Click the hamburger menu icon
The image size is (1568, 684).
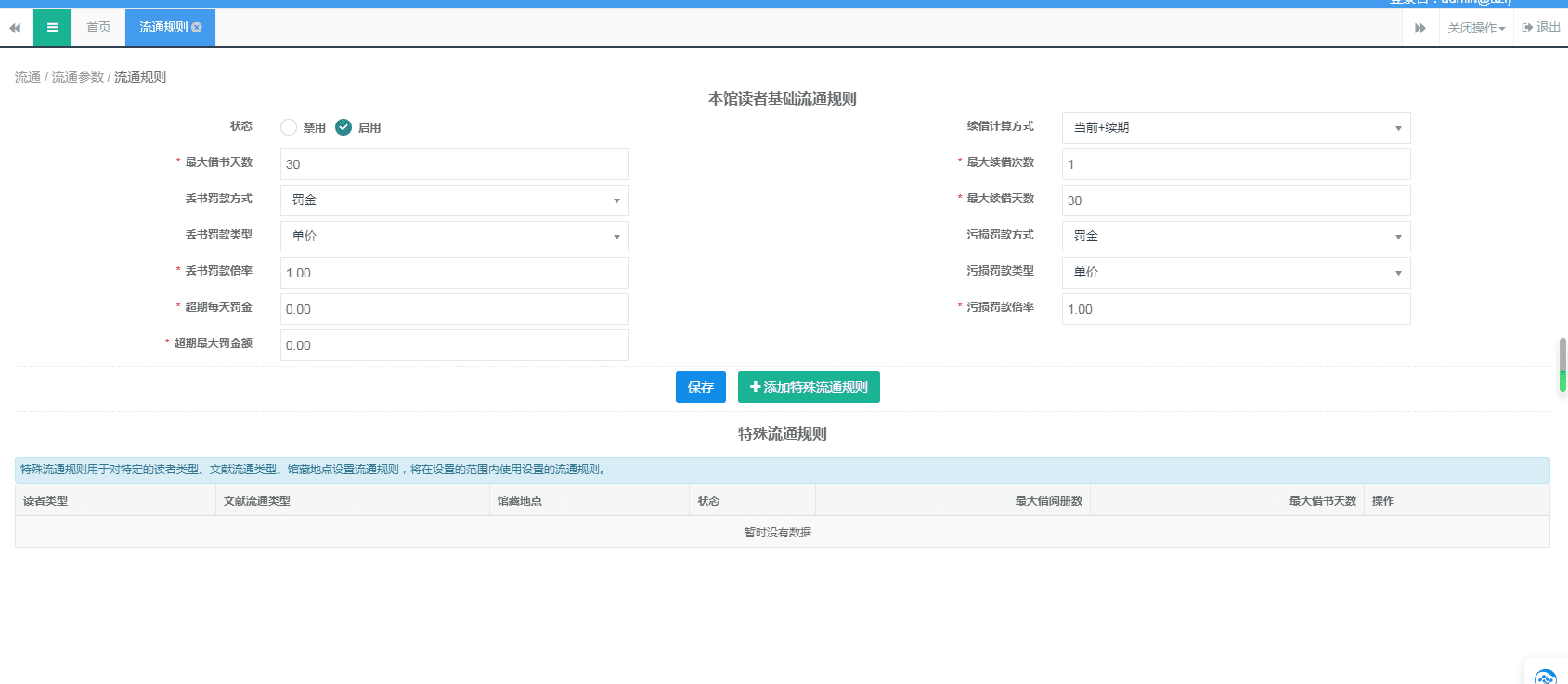click(52, 28)
